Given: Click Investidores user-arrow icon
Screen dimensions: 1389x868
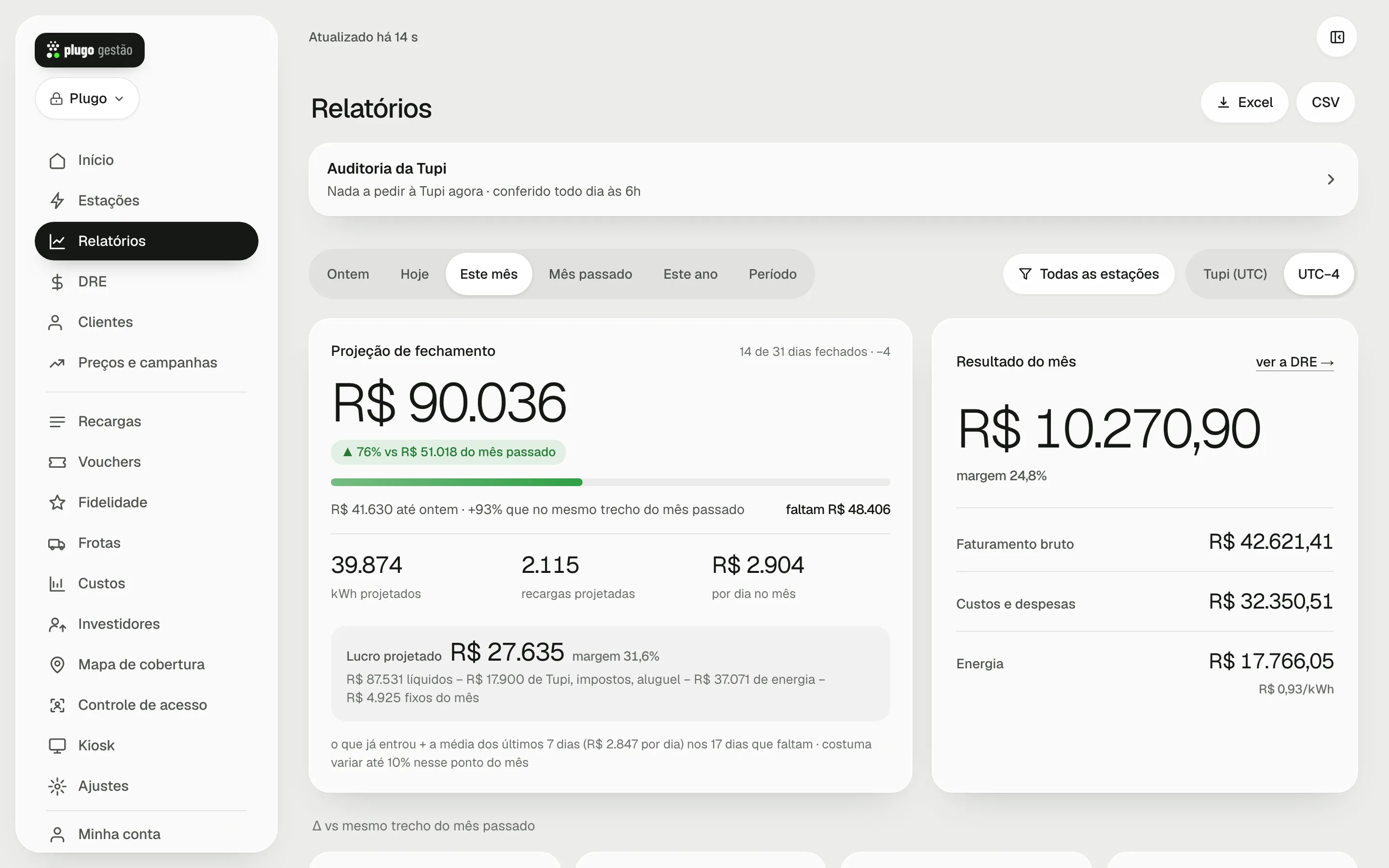Looking at the screenshot, I should point(57,624).
